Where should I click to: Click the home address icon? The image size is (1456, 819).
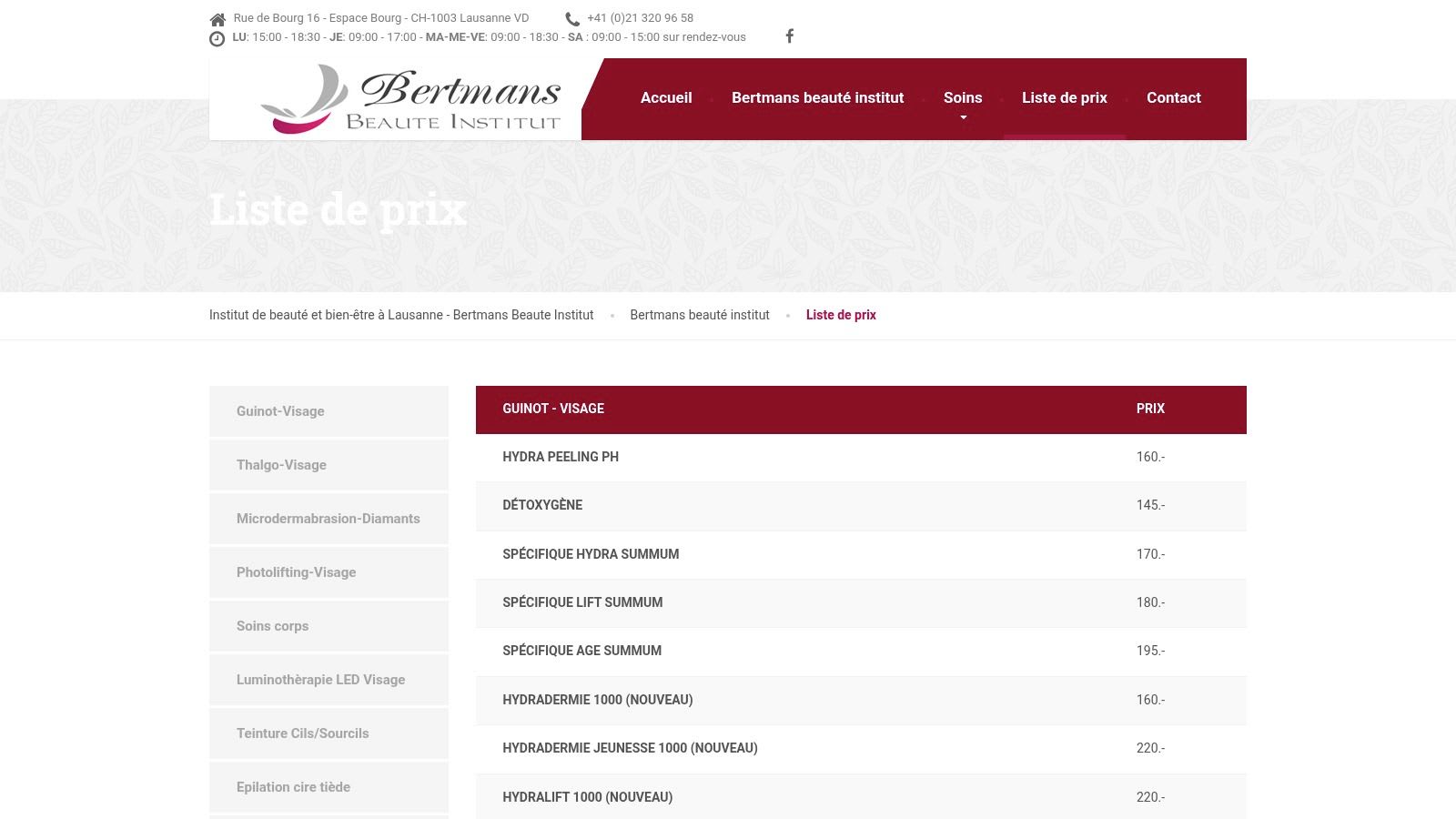[217, 19]
